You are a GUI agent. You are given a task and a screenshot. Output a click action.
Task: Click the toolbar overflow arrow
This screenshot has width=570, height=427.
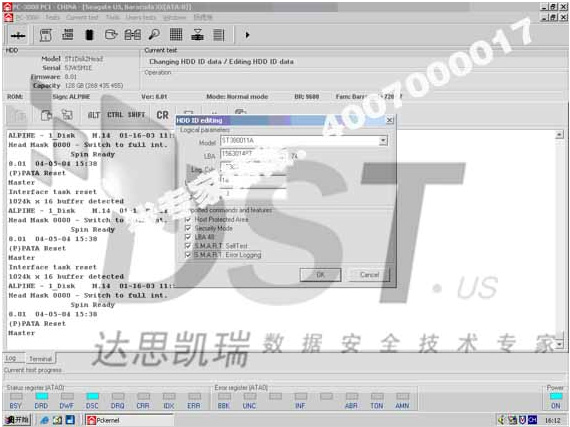tap(247, 35)
